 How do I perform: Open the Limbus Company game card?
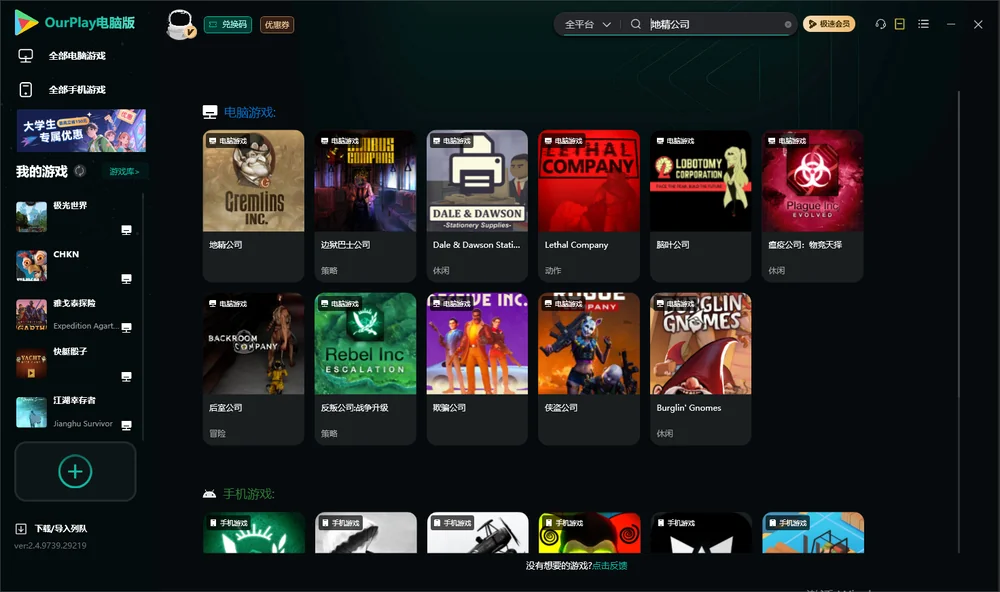click(365, 205)
